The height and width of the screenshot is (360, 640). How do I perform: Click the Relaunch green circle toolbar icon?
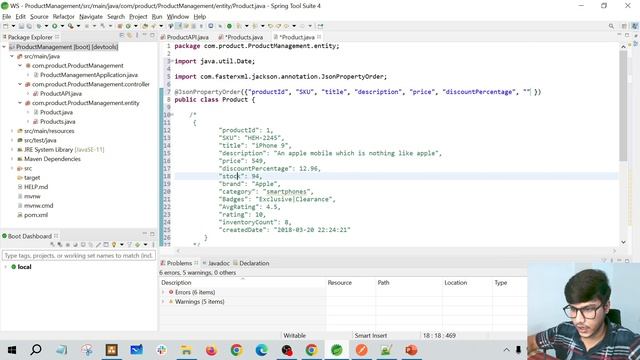(128, 26)
